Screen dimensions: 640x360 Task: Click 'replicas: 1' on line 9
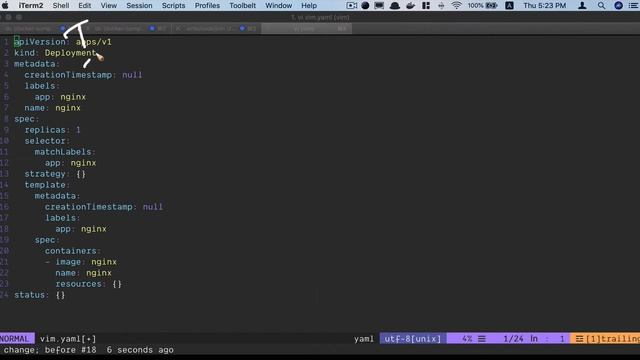52,130
